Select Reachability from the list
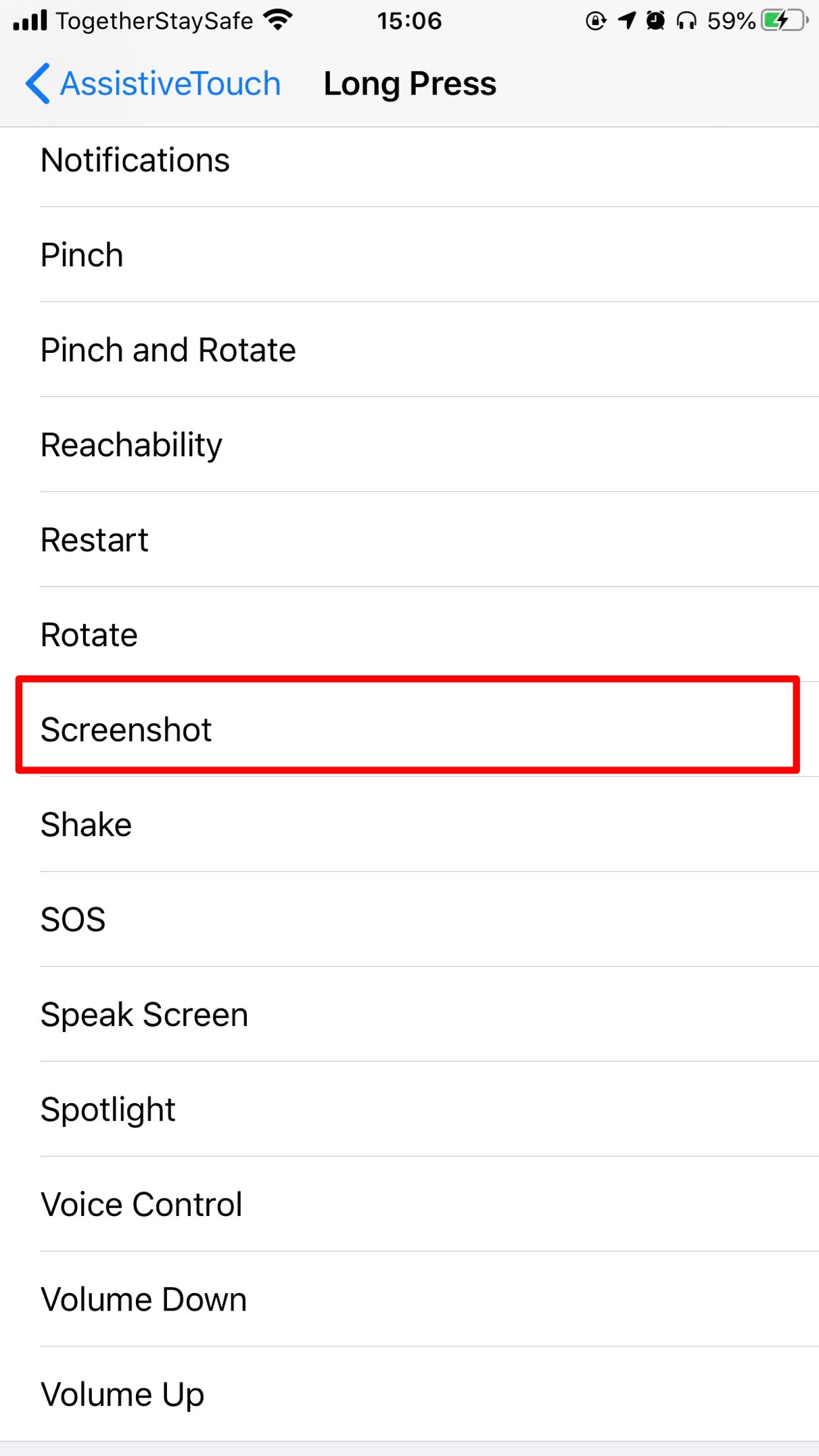Viewport: 819px width, 1456px height. click(408, 445)
